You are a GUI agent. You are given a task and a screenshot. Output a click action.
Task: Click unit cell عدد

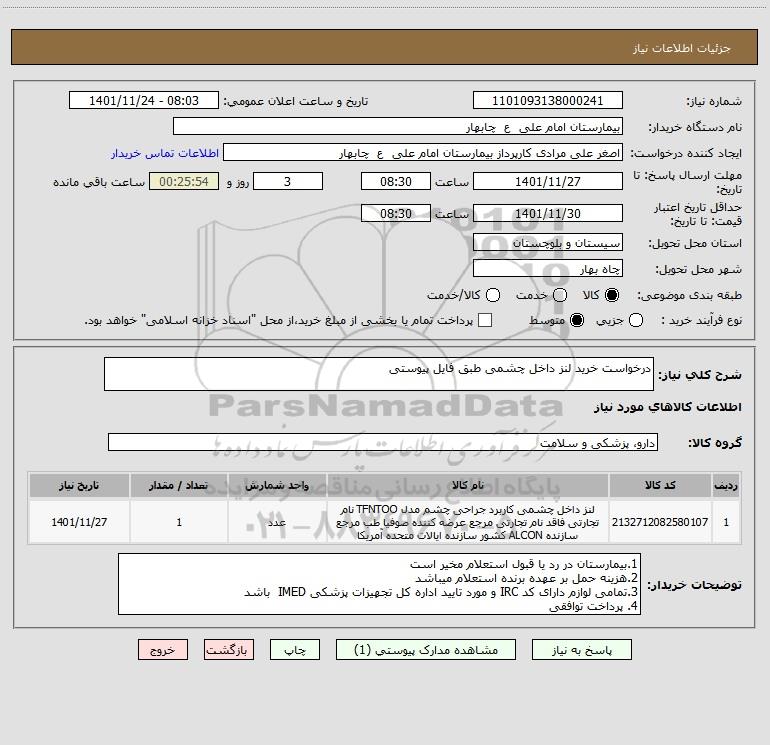click(x=277, y=522)
